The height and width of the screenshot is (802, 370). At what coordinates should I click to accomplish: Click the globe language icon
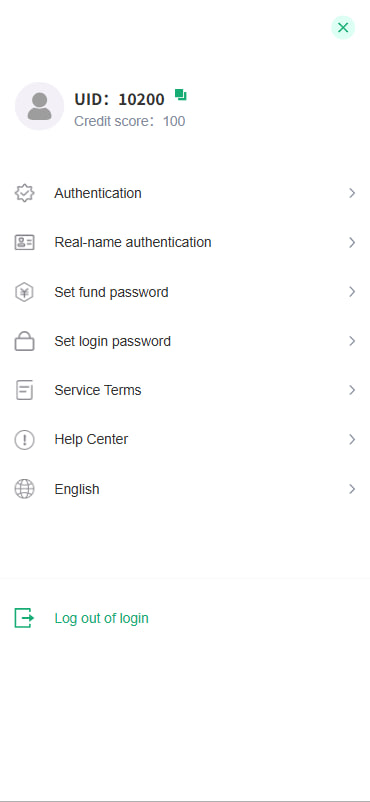[x=25, y=489]
